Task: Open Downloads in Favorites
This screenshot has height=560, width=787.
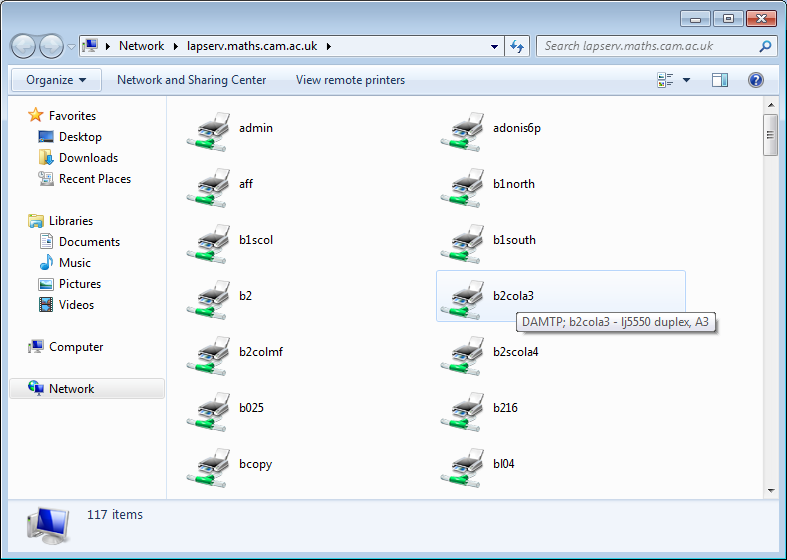Action: pyautogui.click(x=88, y=158)
